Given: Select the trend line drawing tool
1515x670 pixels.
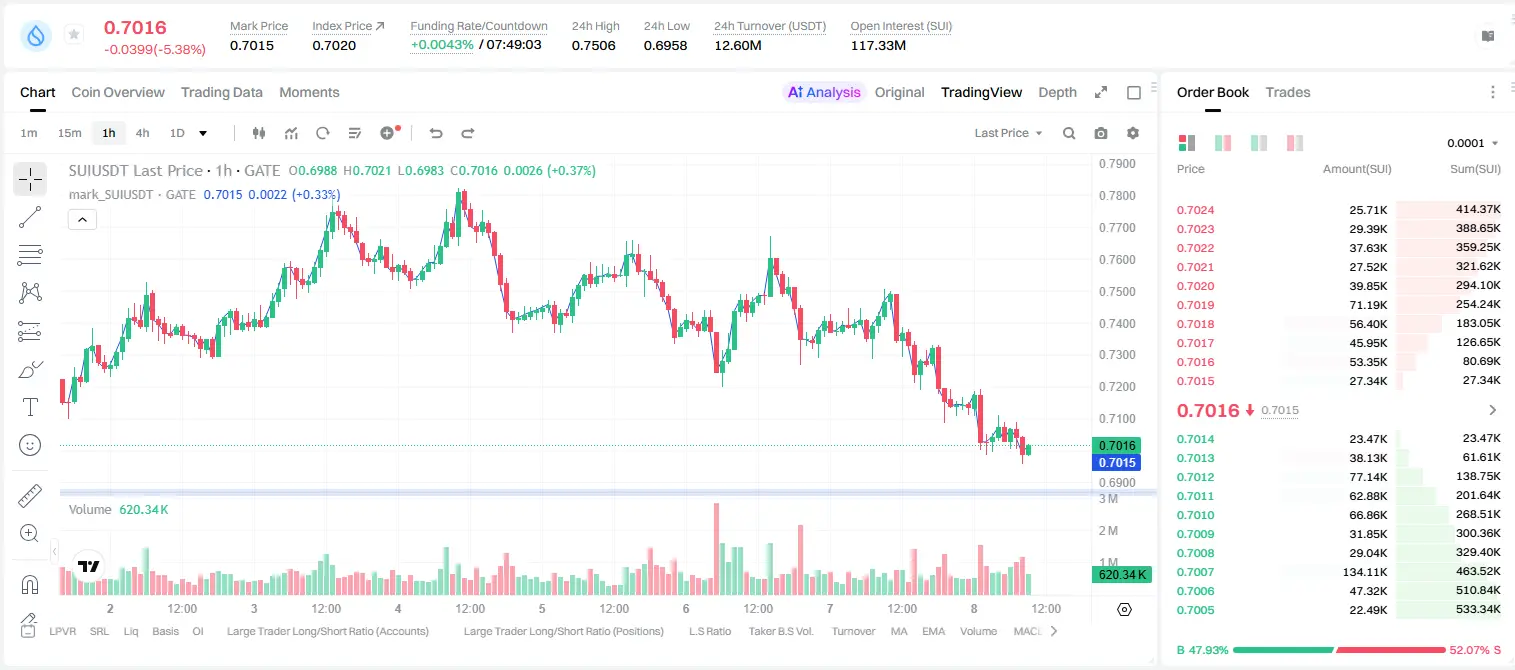Looking at the screenshot, I should [x=30, y=217].
